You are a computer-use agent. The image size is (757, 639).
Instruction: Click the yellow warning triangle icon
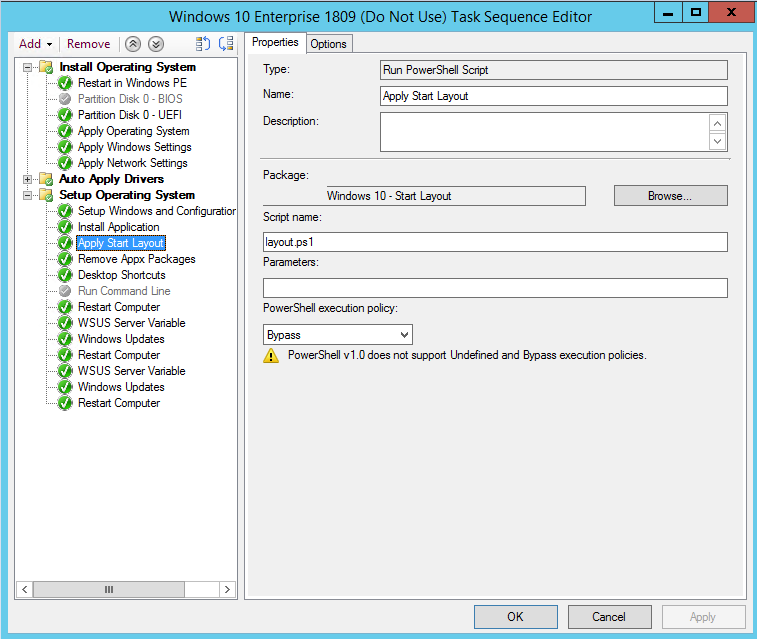271,356
